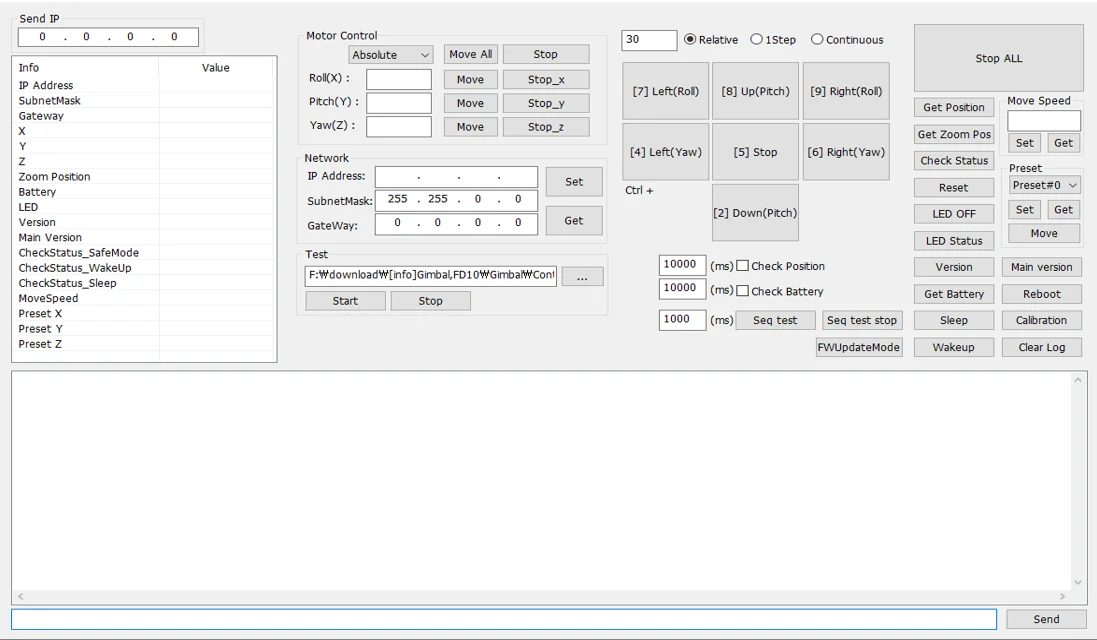Start a Calibration
The height and width of the screenshot is (640, 1097).
pos(1041,320)
